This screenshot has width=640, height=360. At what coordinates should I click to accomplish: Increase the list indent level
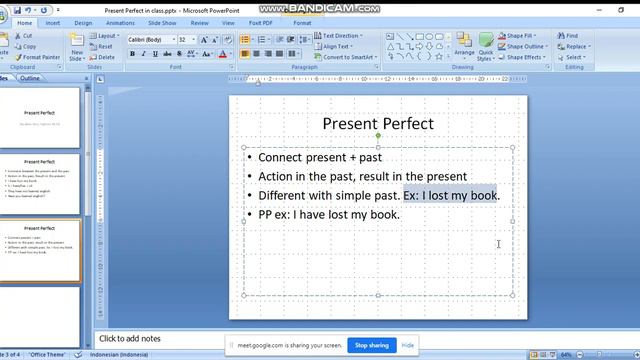click(291, 40)
